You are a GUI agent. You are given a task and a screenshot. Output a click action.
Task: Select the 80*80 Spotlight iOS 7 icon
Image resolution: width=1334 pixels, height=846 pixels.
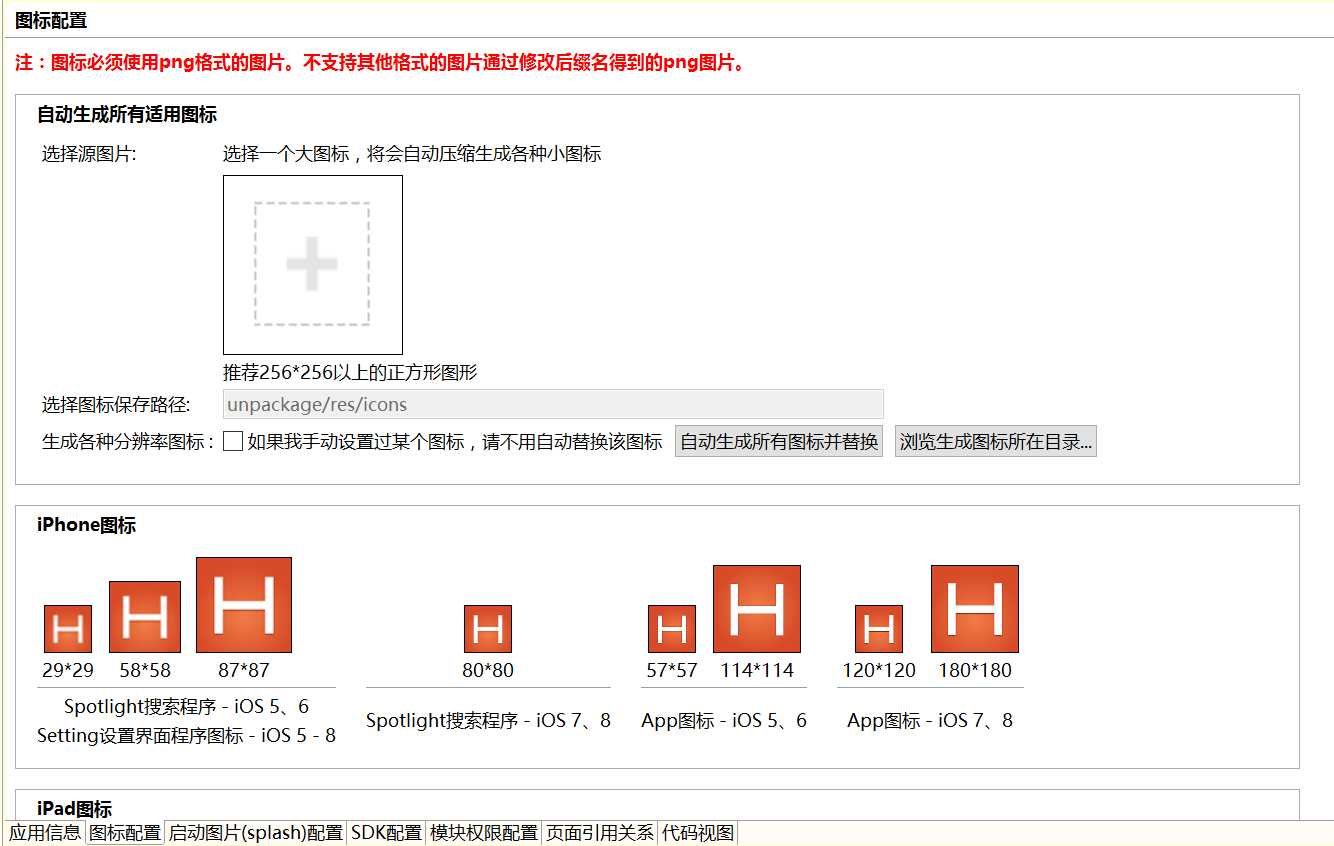[487, 626]
